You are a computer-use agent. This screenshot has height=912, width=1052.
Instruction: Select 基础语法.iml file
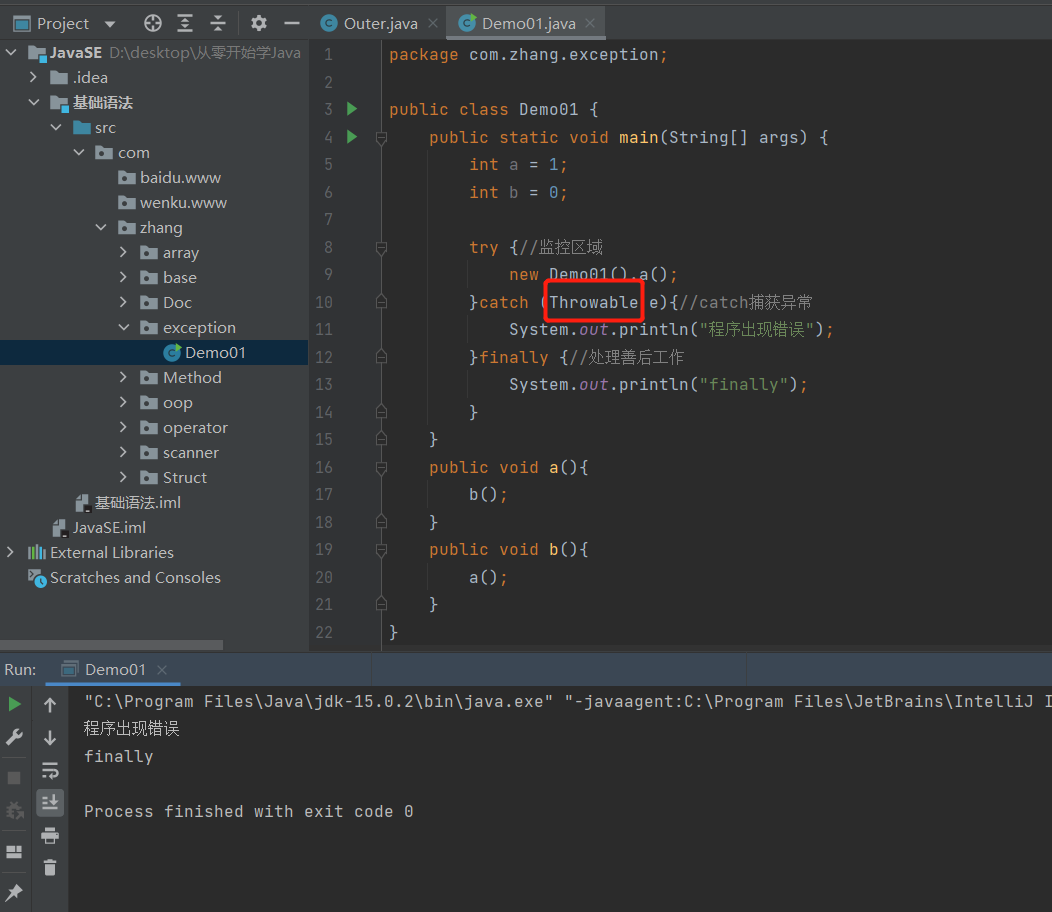127,503
